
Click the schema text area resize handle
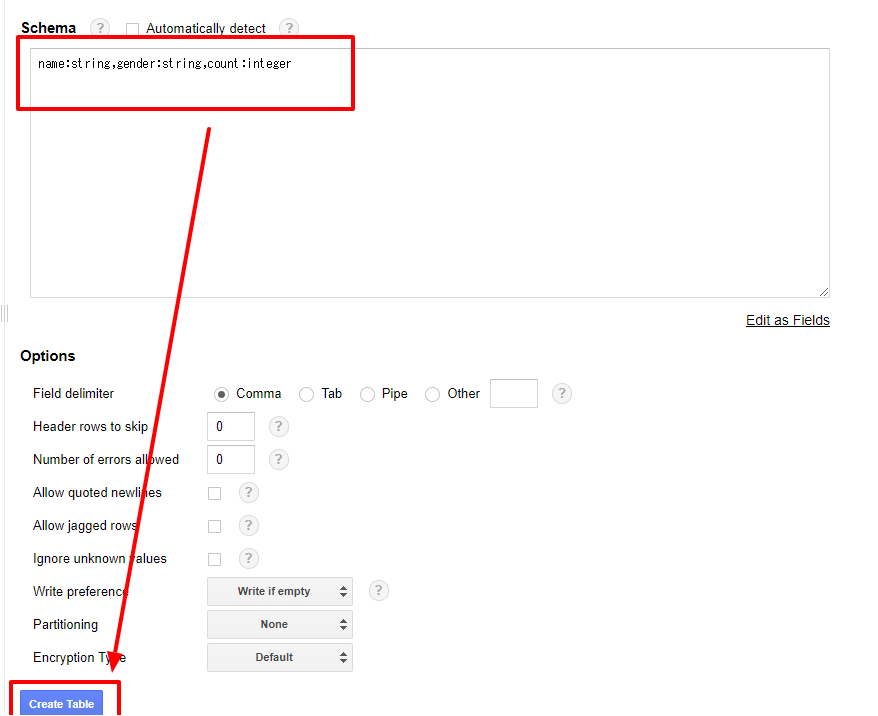pyautogui.click(x=824, y=292)
